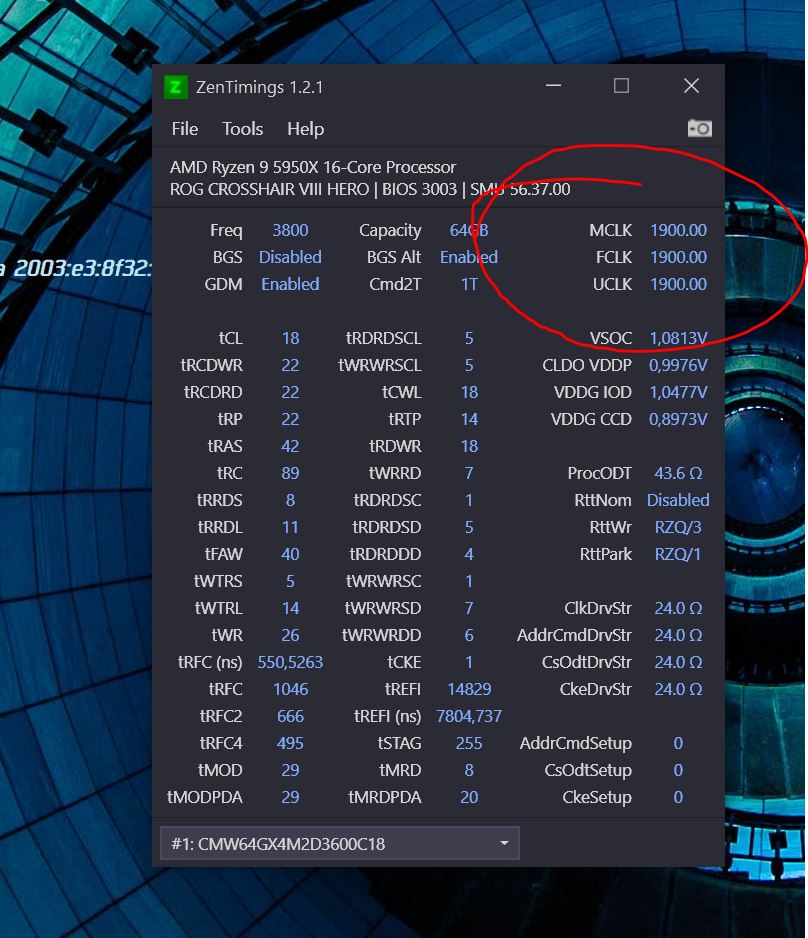Expand the CMW64GX4M2D3600C18 DIMM list arrow
This screenshot has width=808, height=938.
click(504, 843)
